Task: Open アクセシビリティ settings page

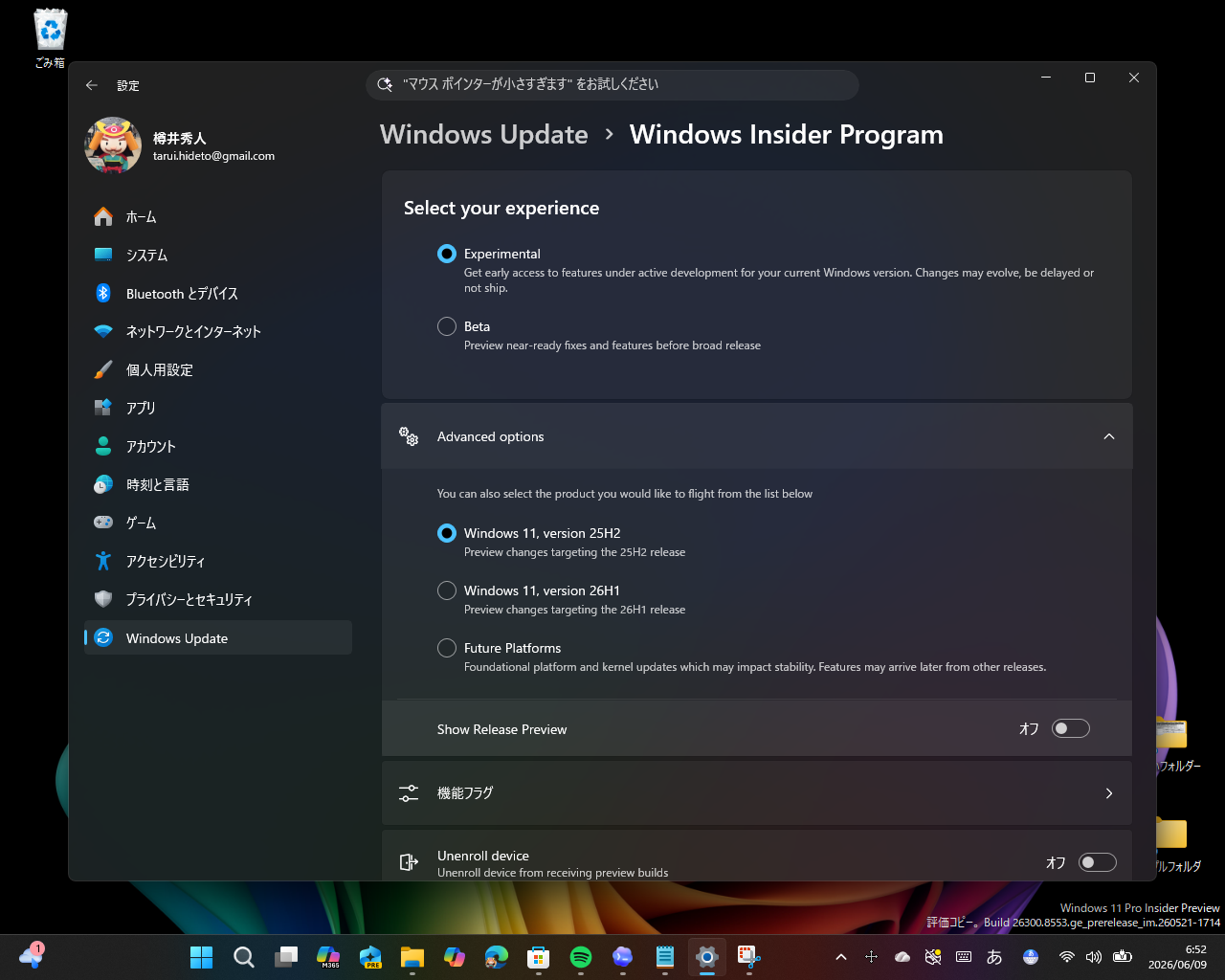Action: click(x=218, y=562)
